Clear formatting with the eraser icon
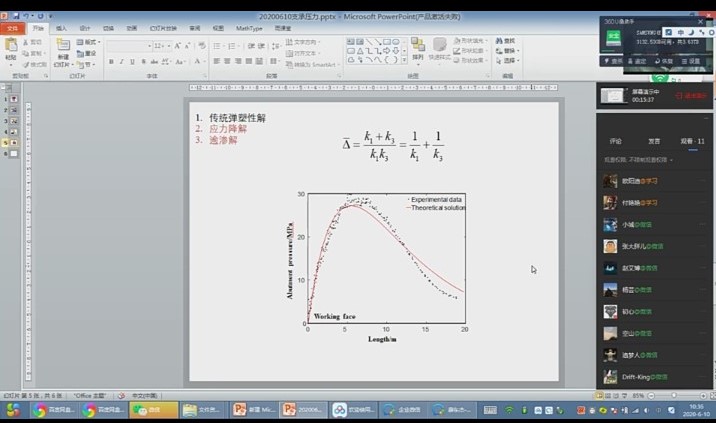The width and height of the screenshot is (716, 423). [202, 46]
